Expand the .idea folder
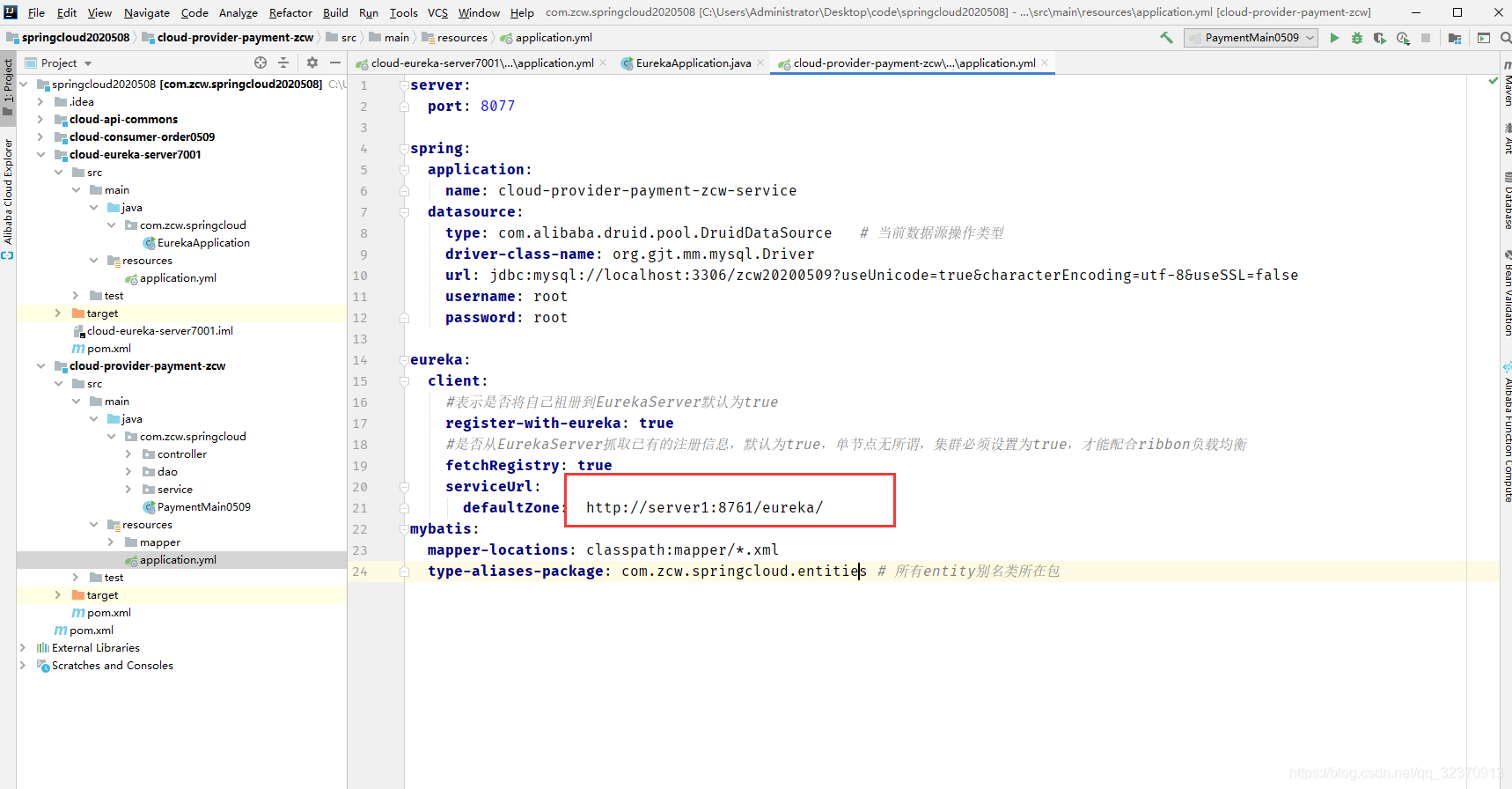The width and height of the screenshot is (1512, 789). [40, 102]
